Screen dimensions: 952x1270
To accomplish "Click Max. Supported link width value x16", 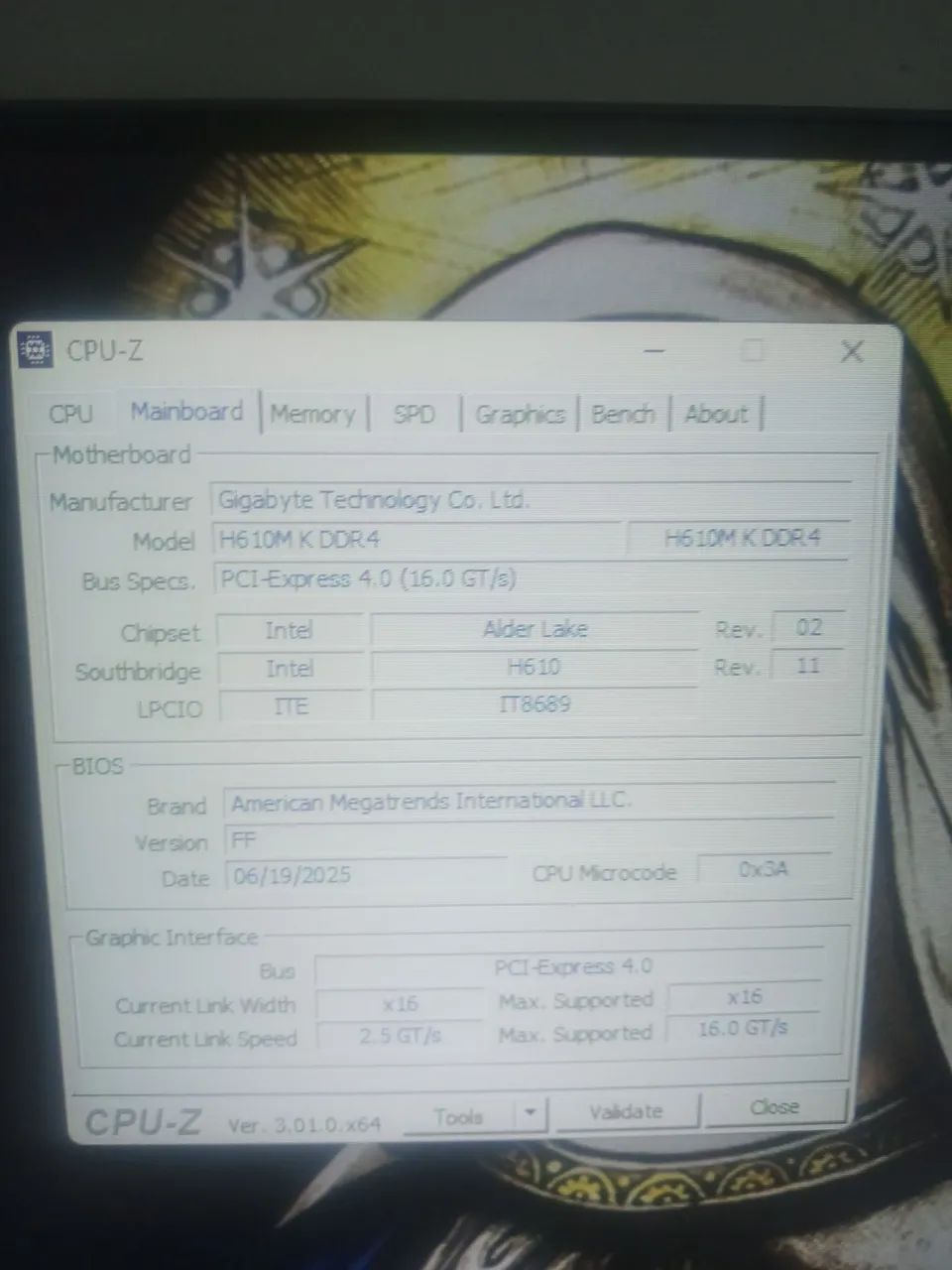I will click(x=744, y=997).
